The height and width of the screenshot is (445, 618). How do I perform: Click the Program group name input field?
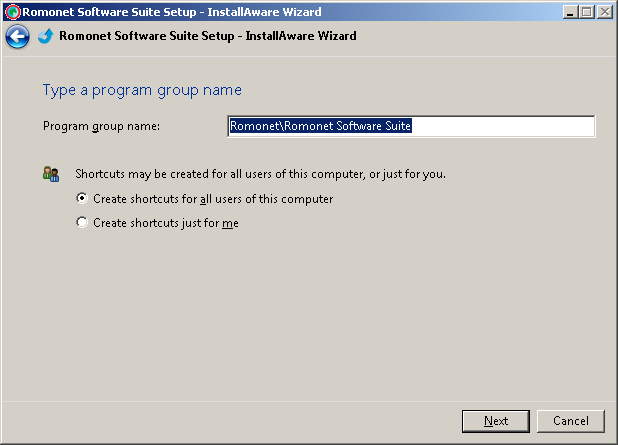(x=411, y=126)
